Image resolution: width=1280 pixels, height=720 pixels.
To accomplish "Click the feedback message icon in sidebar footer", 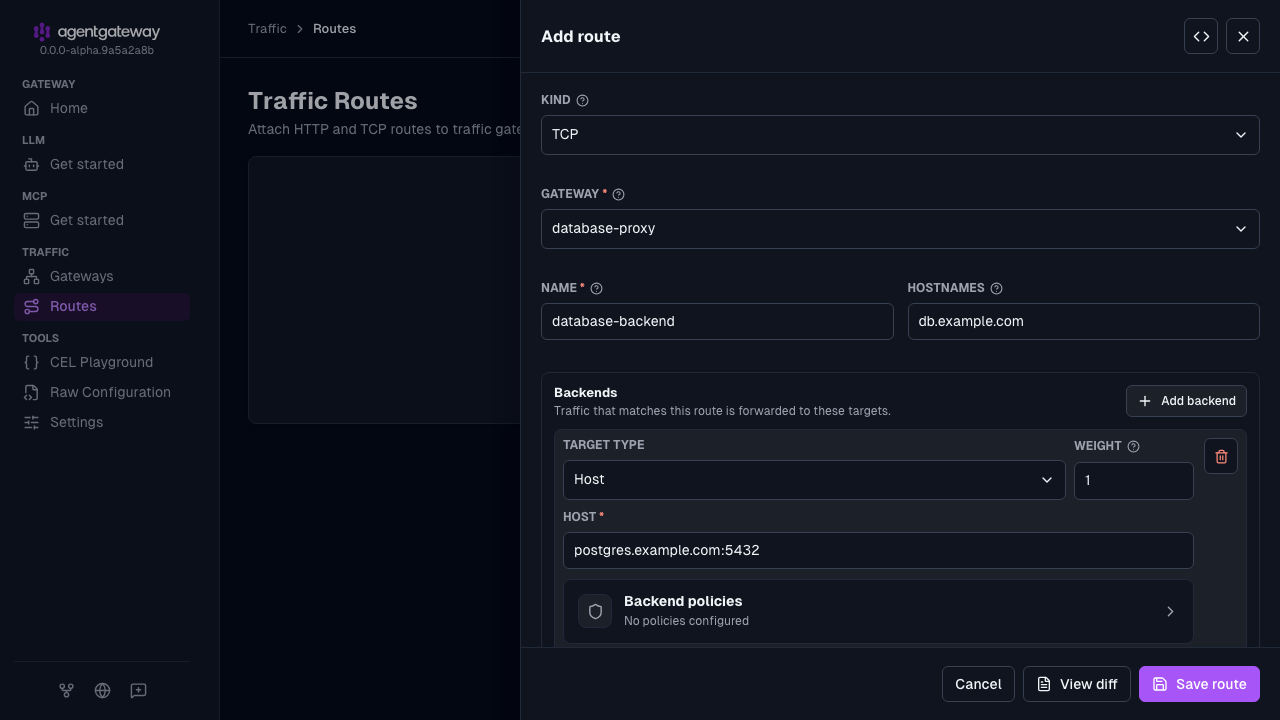I will tap(138, 690).
